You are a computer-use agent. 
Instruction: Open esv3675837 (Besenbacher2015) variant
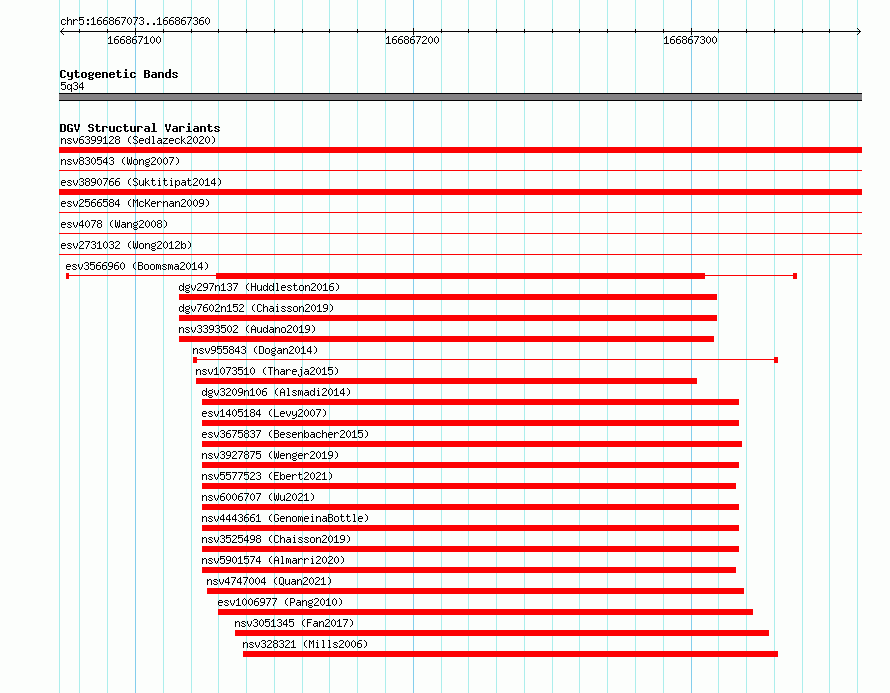[285, 434]
